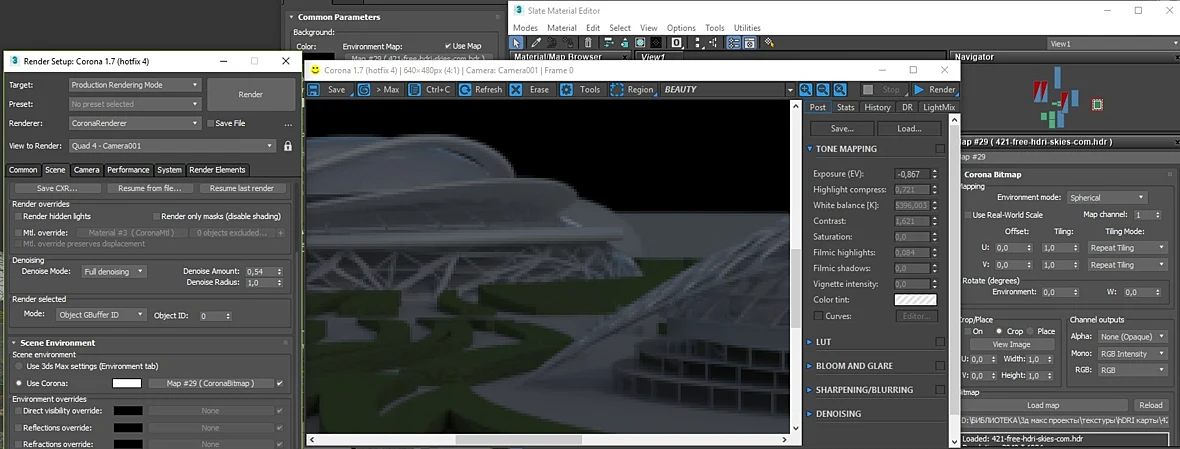Click the Load... button in the Post tab
The height and width of the screenshot is (449, 1180).
point(909,129)
